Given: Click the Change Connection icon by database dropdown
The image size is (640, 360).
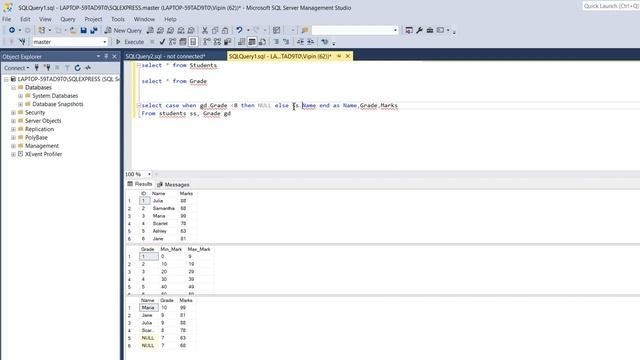Looking at the screenshot, I should 22,42.
